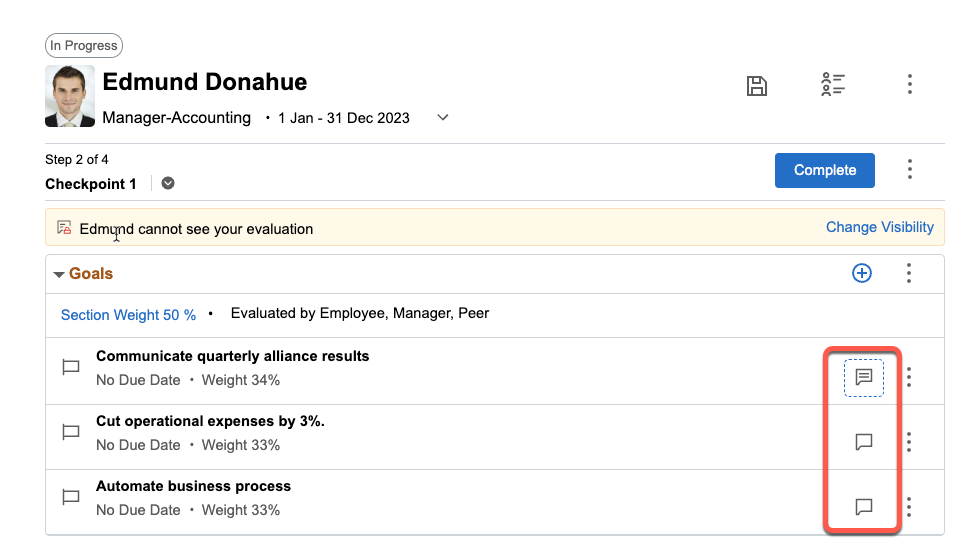Open the options menu for Cut operational expenses
This screenshot has height=541, width=961.
[x=909, y=442]
